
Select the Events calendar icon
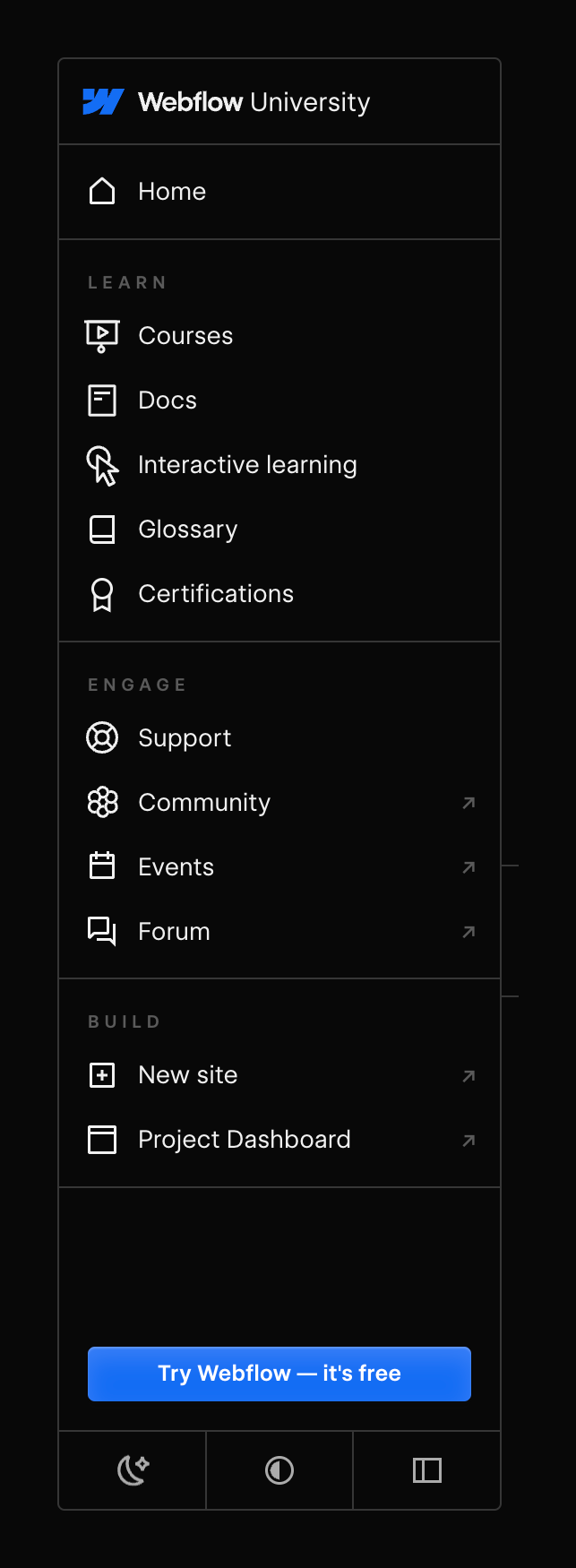(102, 866)
